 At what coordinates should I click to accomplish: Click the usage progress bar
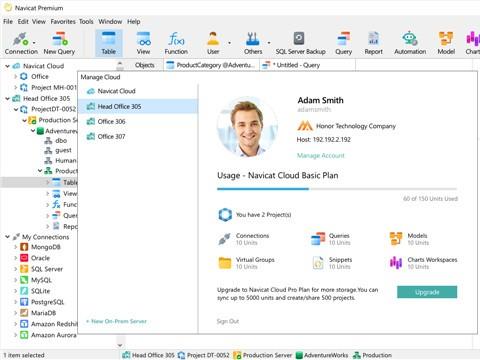[x=337, y=189]
